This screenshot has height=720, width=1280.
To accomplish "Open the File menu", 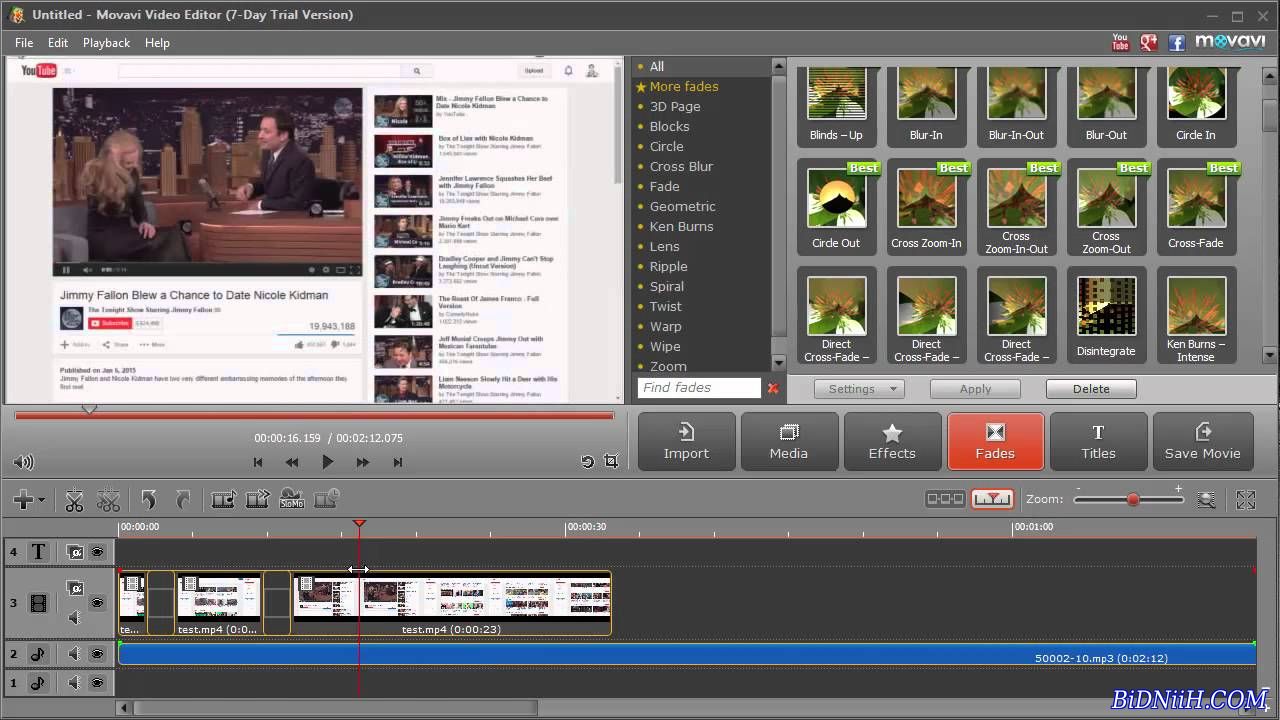I will (x=24, y=43).
